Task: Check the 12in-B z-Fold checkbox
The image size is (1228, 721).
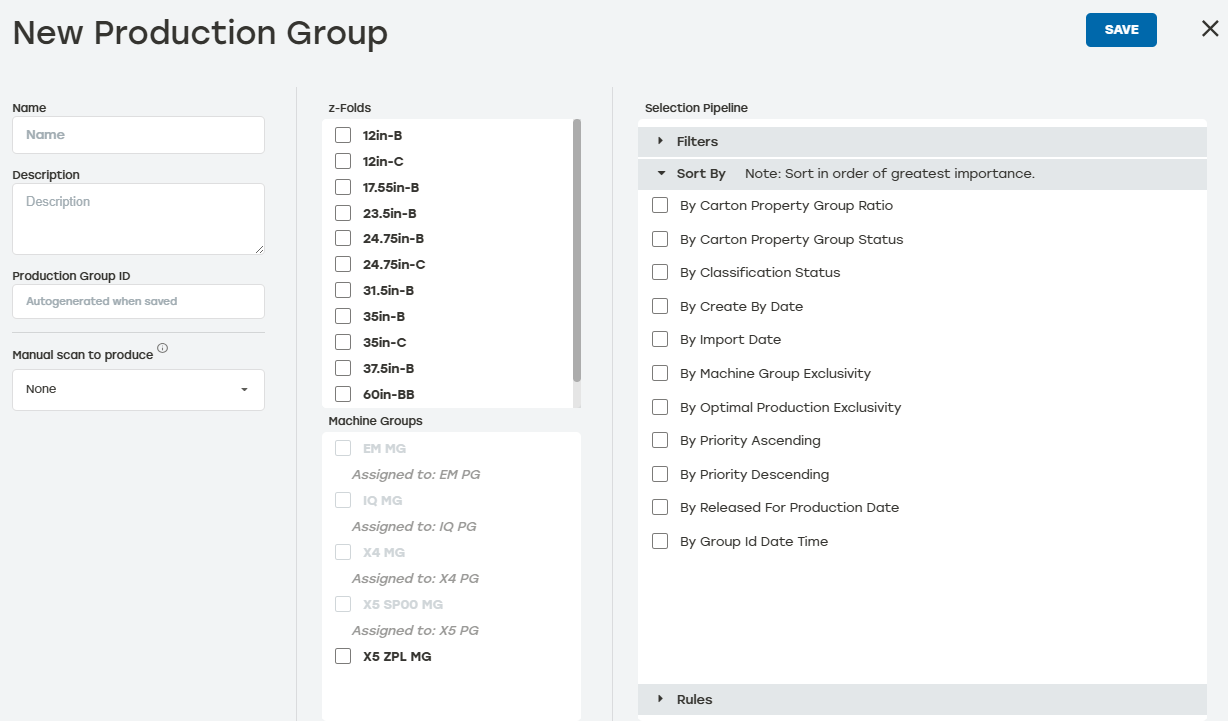Action: 343,135
